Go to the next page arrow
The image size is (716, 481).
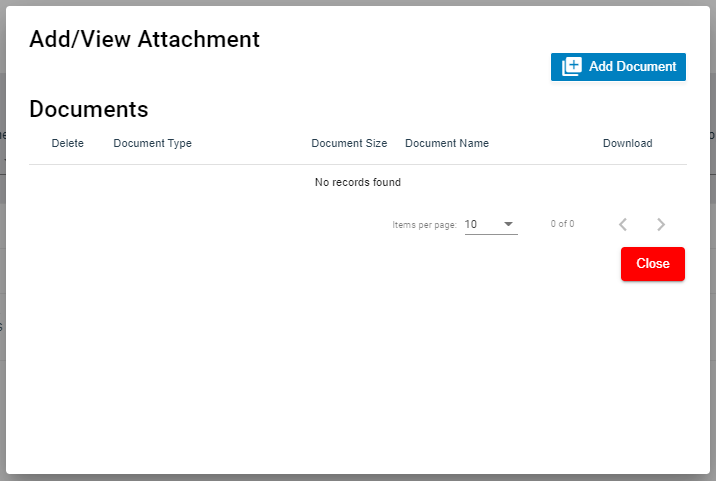(661, 225)
